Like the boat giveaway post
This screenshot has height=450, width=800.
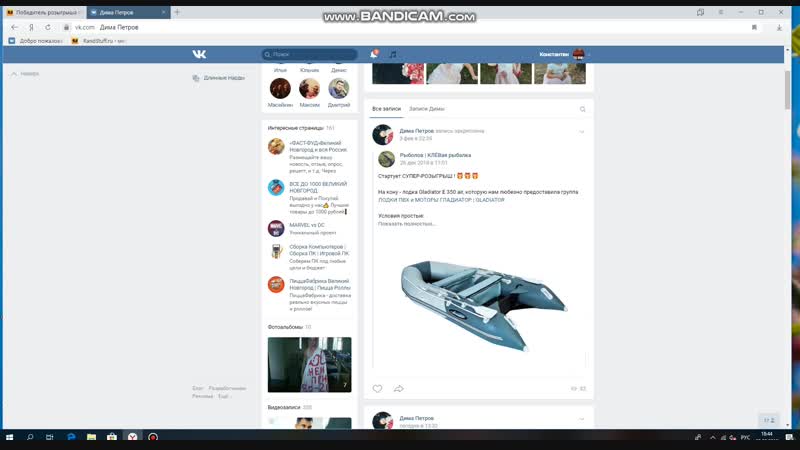pos(377,389)
